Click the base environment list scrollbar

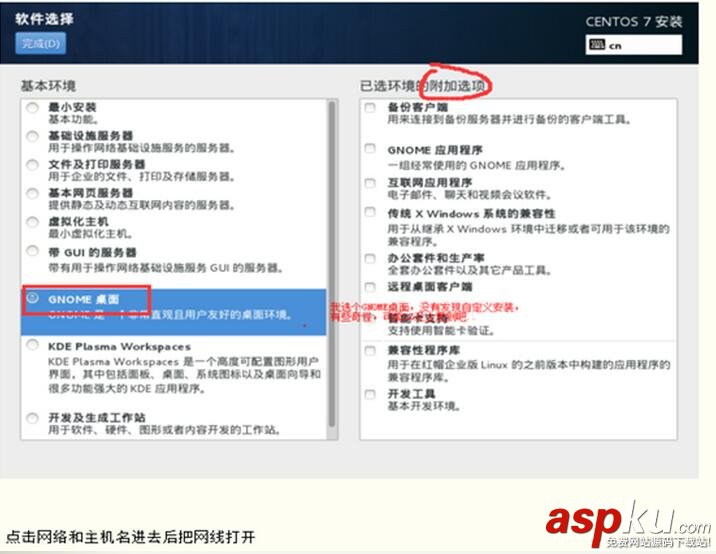point(332,264)
